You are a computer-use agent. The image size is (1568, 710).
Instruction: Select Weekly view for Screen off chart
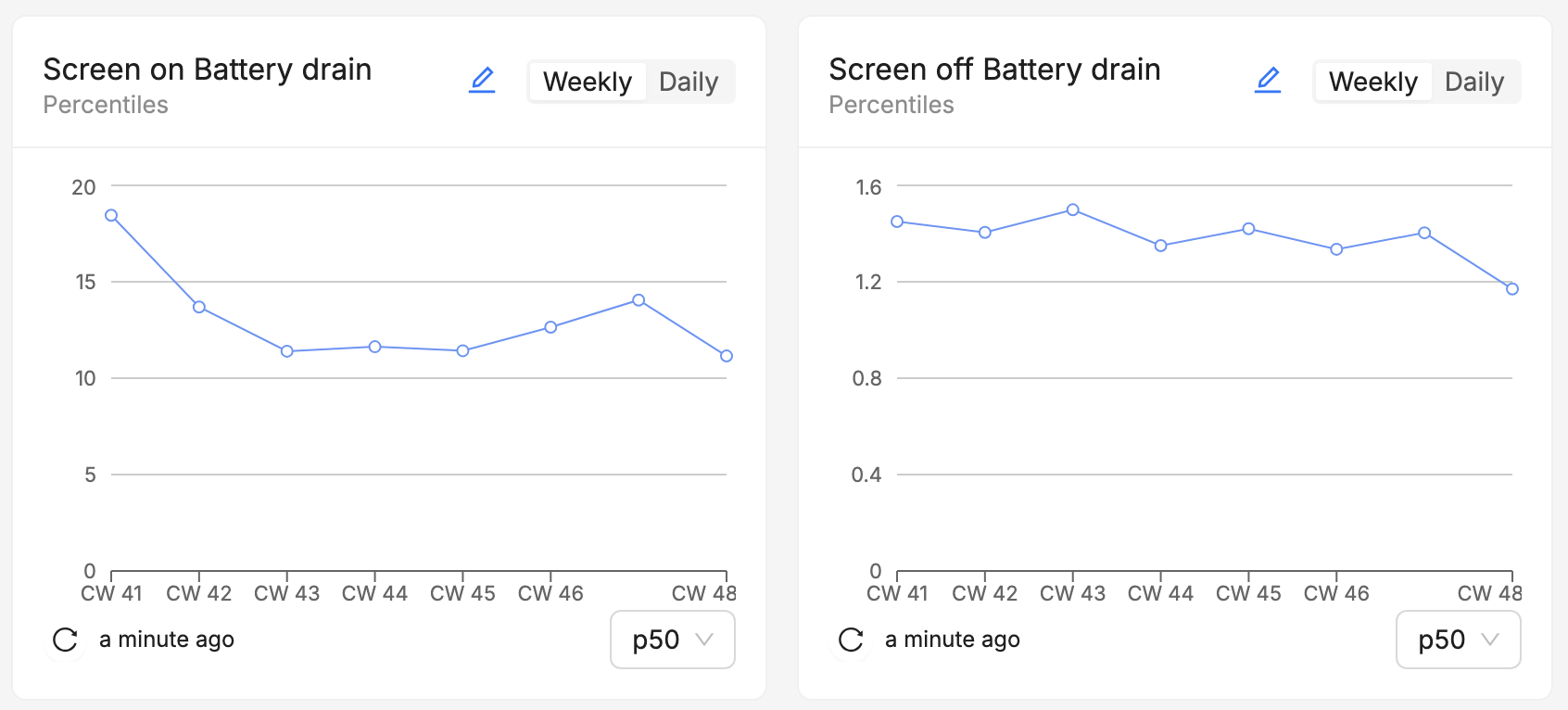[1372, 82]
